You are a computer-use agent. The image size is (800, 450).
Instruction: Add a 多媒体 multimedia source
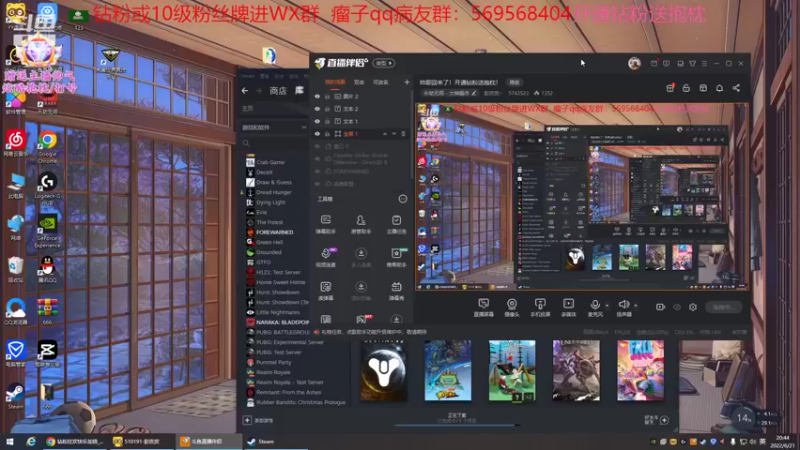(568, 308)
